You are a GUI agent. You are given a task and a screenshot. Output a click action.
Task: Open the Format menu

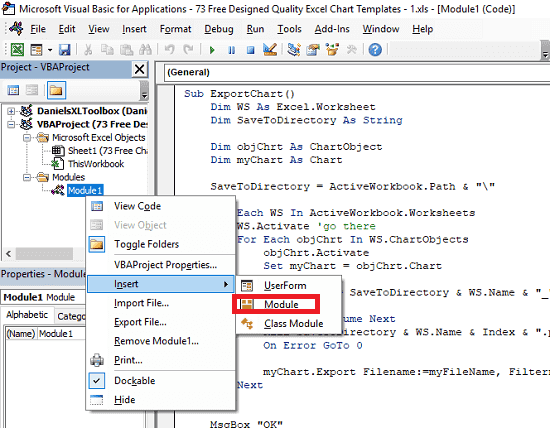(175, 29)
